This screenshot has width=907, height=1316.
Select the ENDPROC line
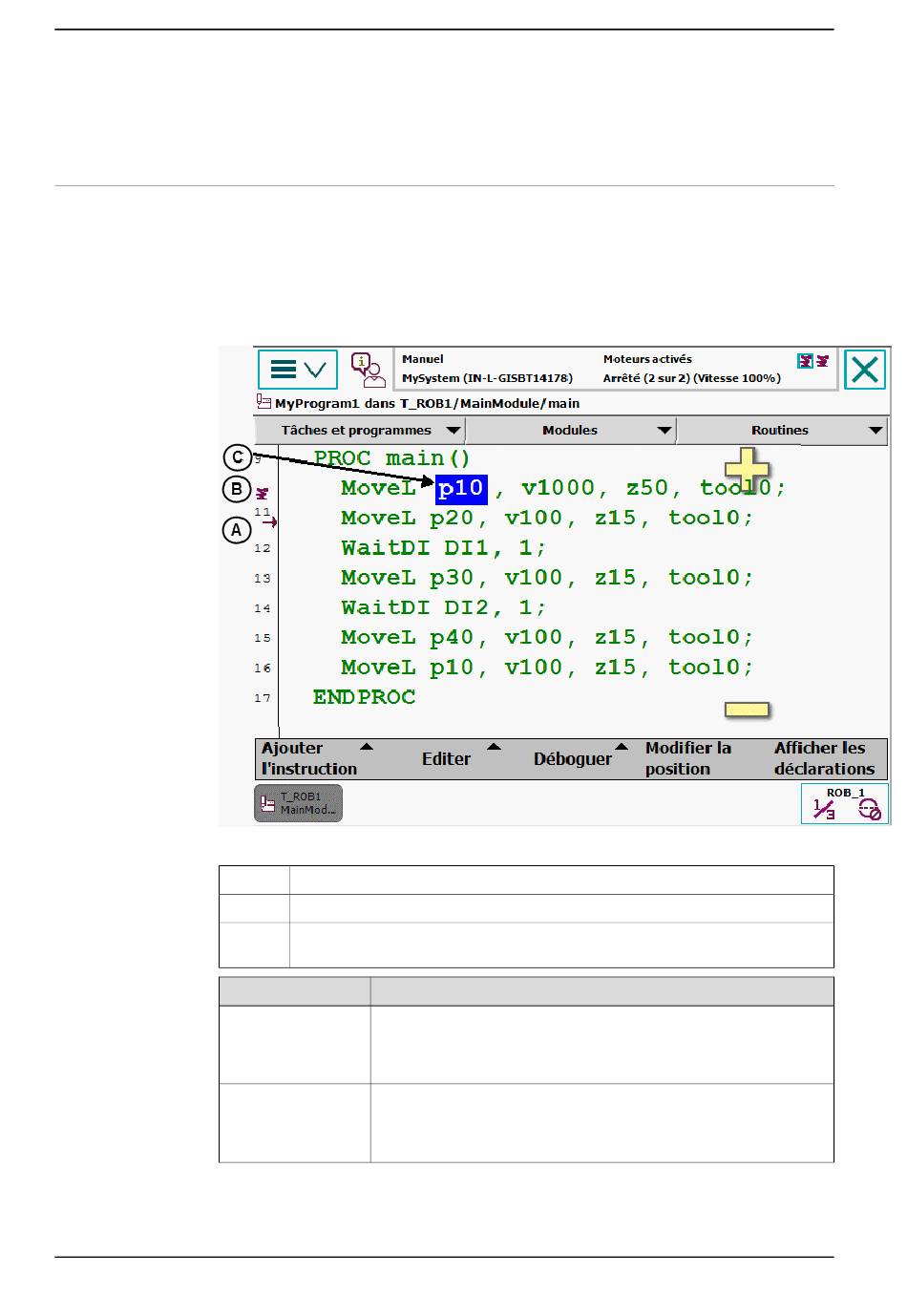point(365,697)
